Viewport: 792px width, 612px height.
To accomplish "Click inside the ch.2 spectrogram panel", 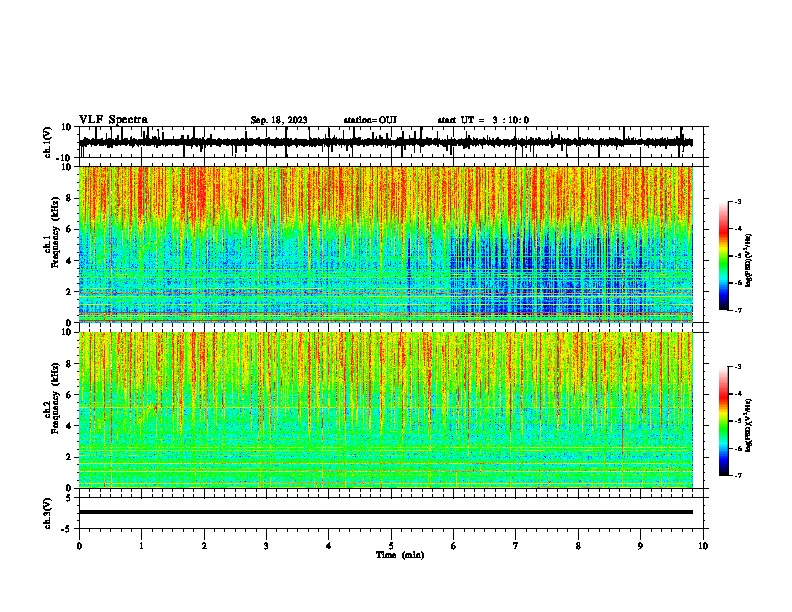I will click(x=386, y=410).
